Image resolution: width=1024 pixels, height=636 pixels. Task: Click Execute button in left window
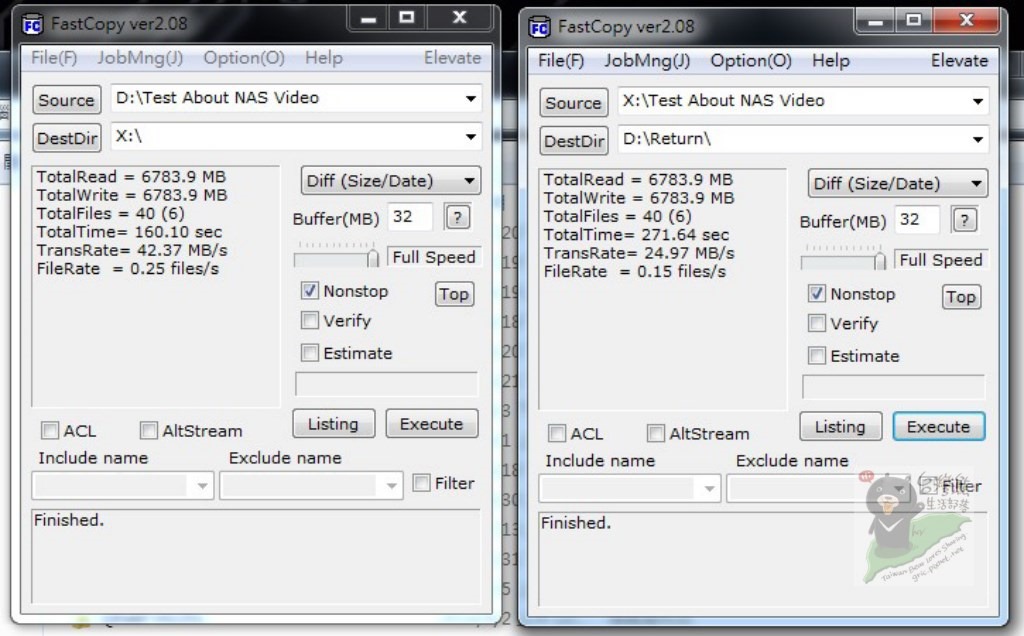[431, 424]
